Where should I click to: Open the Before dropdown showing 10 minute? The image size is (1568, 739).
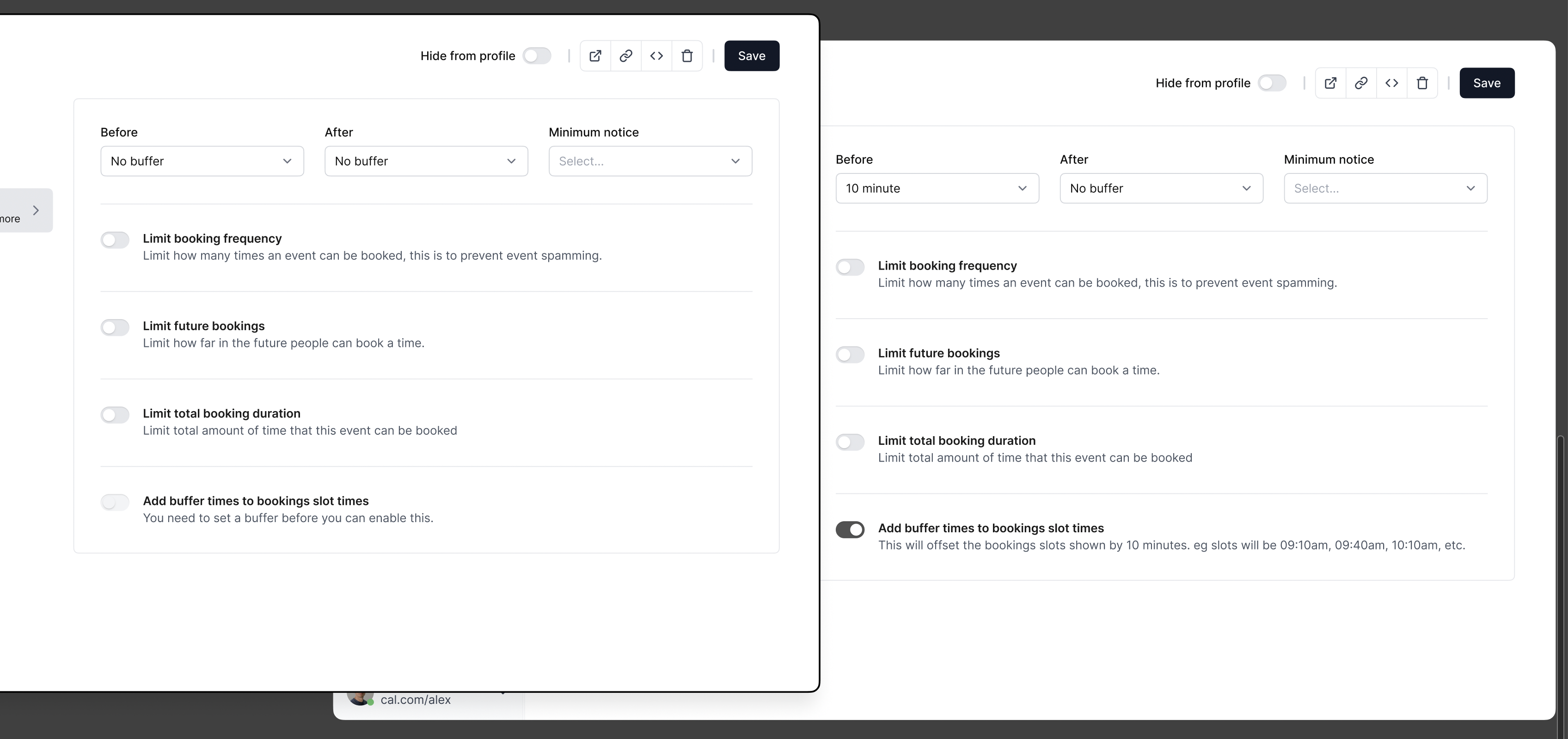click(x=937, y=188)
